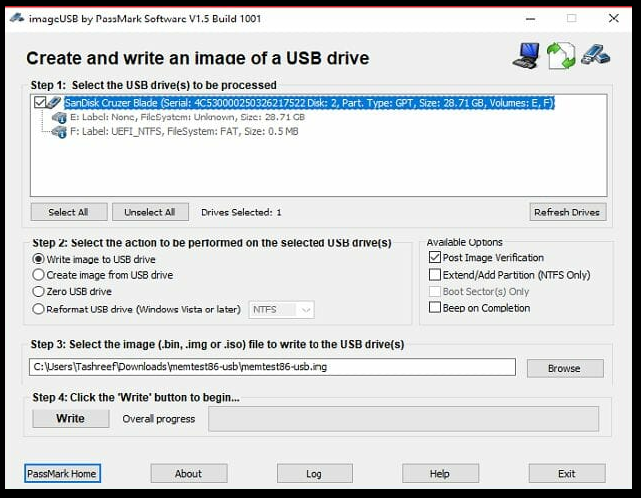Click the volume info icon for E: drive
This screenshot has height=498, width=641.
pos(59,118)
